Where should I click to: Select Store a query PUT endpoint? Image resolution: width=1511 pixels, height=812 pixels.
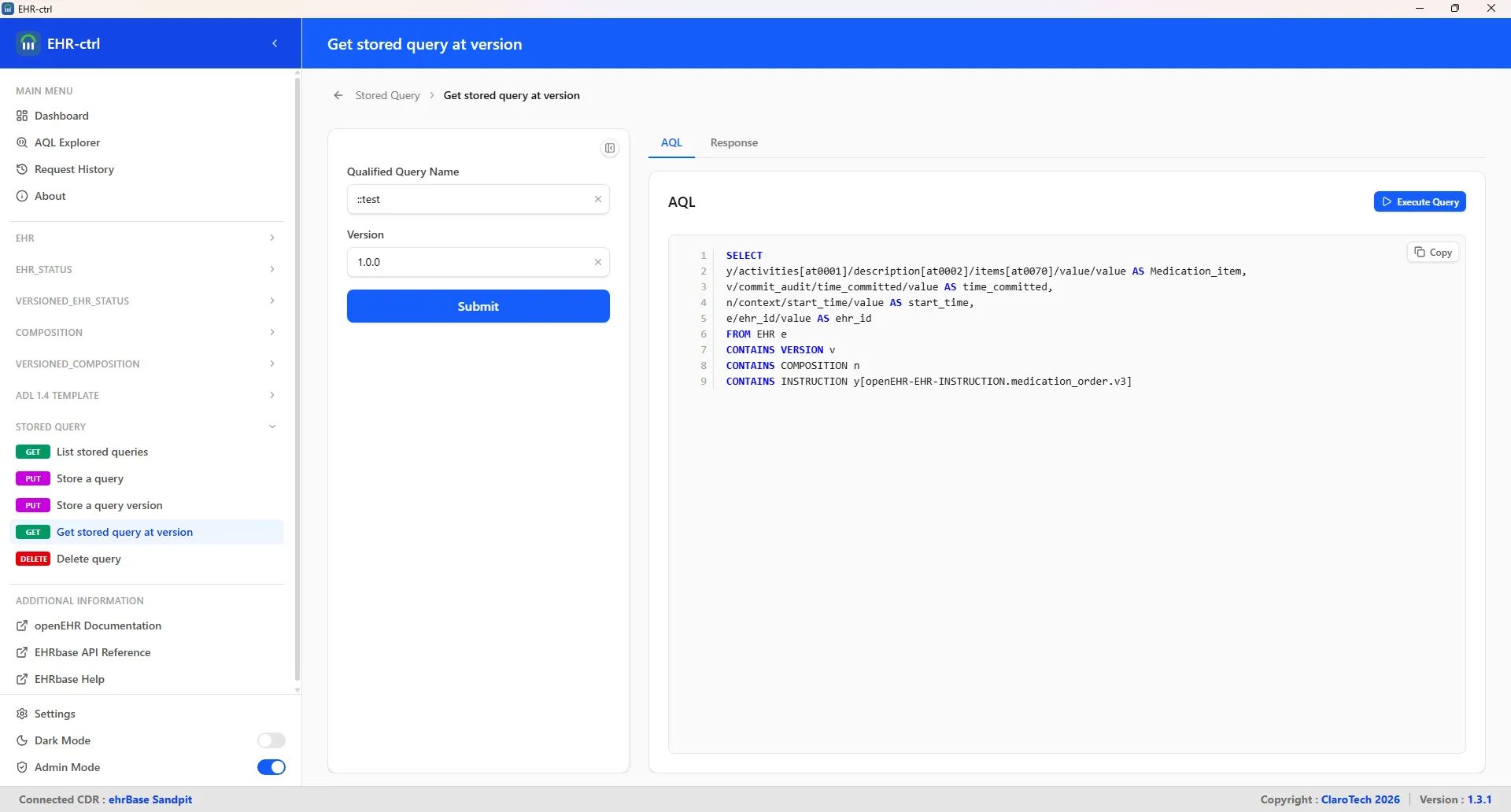pyautogui.click(x=146, y=478)
